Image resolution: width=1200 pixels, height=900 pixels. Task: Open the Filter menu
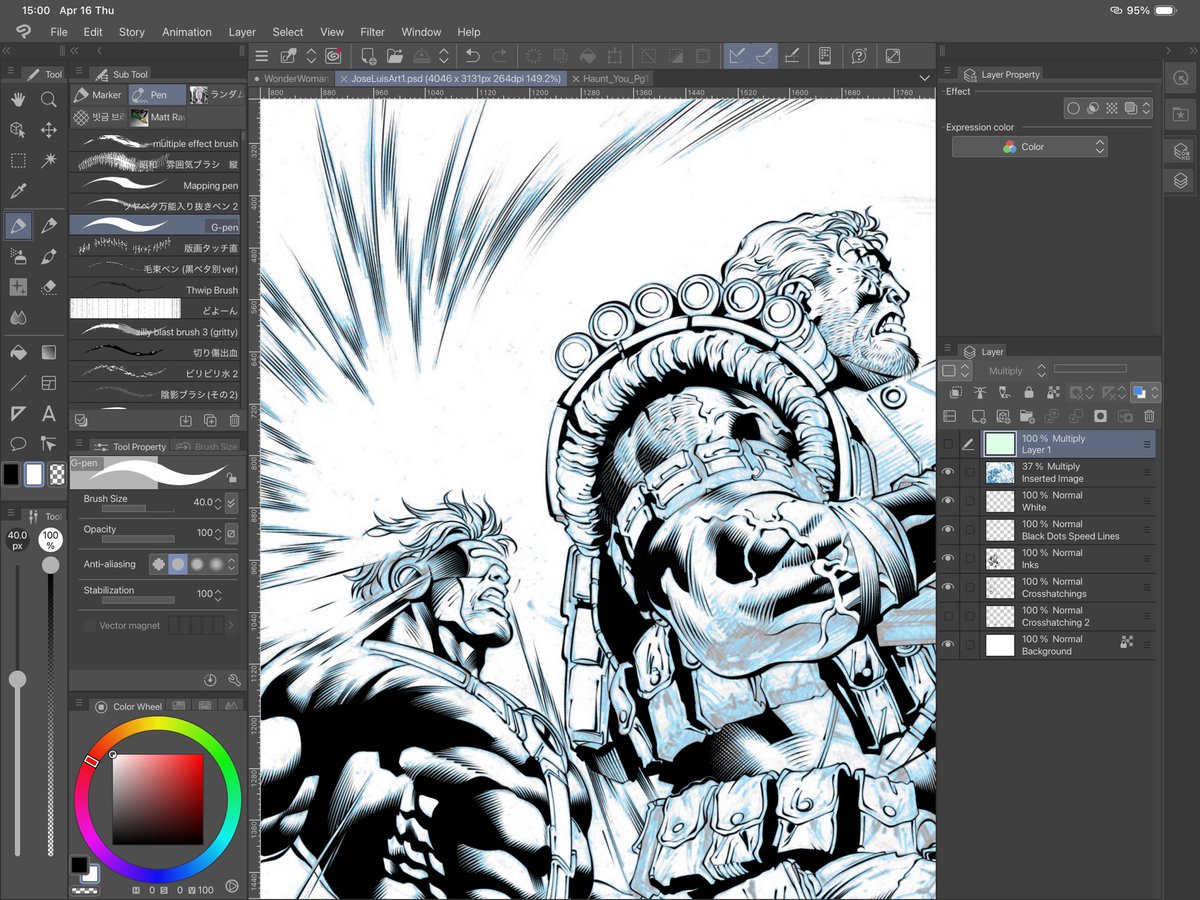[x=372, y=32]
